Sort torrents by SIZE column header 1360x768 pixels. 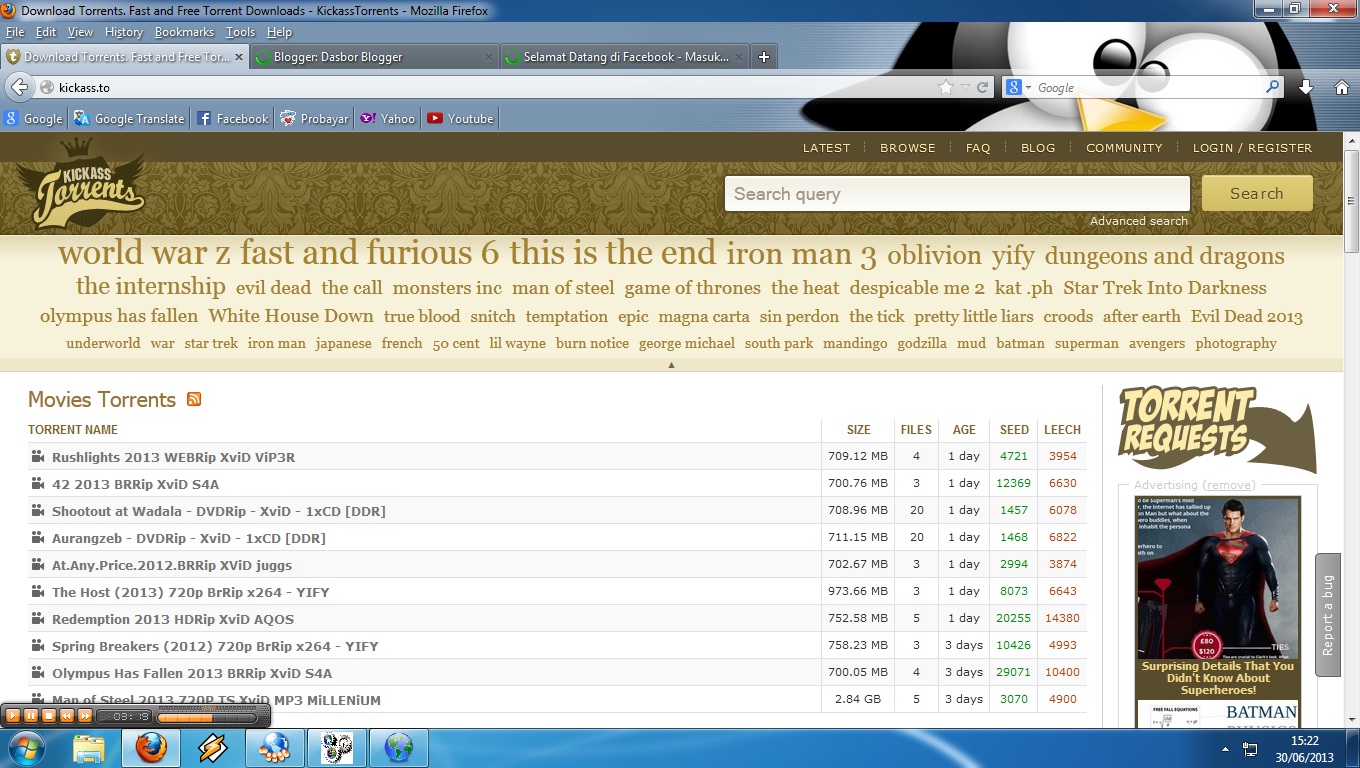[858, 430]
